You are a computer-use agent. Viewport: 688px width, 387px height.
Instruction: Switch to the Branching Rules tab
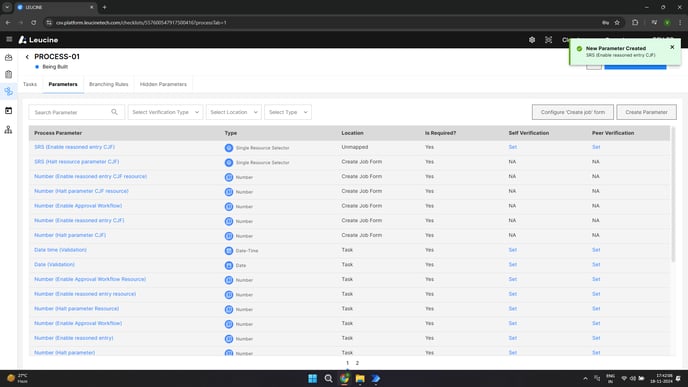click(x=108, y=84)
